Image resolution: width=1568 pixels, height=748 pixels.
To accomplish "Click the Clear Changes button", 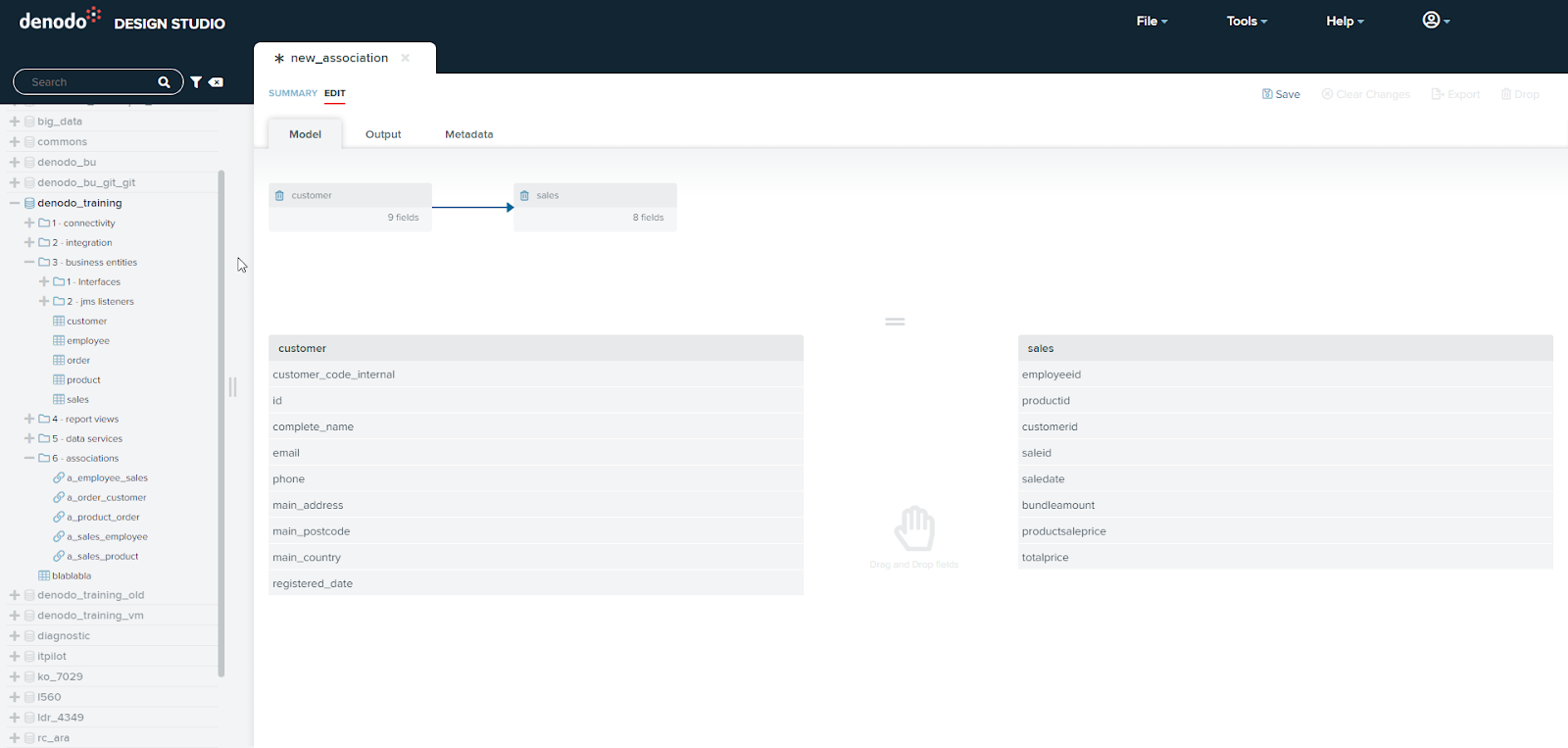I will click(x=1366, y=94).
